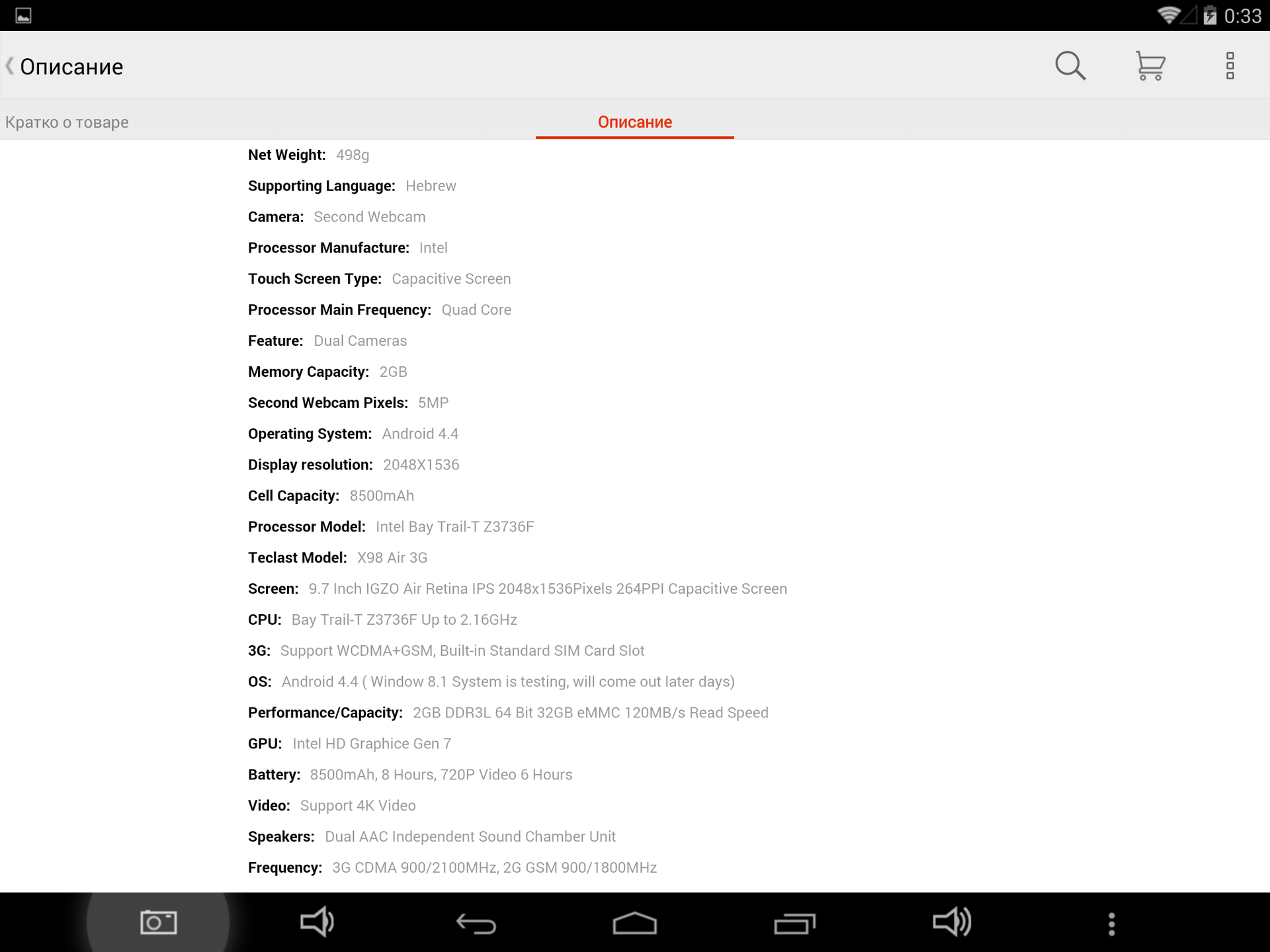Switch to the Кратко о товаре tab
This screenshot has width=1270, height=952.
click(67, 122)
